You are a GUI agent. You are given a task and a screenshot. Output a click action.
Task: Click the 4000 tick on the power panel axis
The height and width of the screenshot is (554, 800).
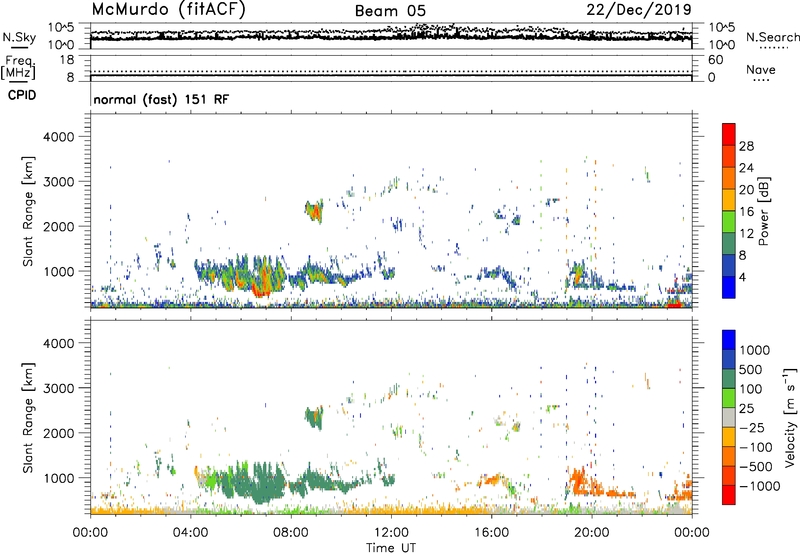click(58, 137)
